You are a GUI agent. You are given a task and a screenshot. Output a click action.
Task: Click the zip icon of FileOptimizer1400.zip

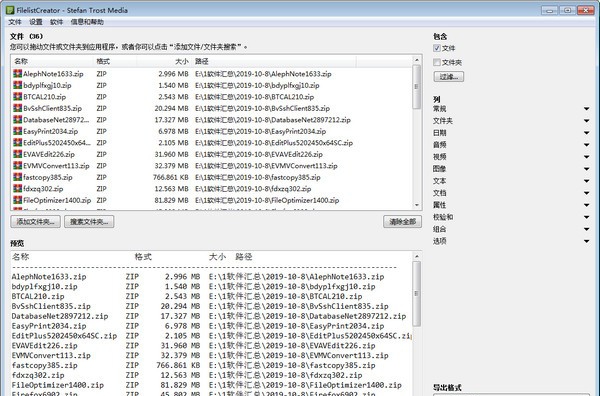coord(17,200)
